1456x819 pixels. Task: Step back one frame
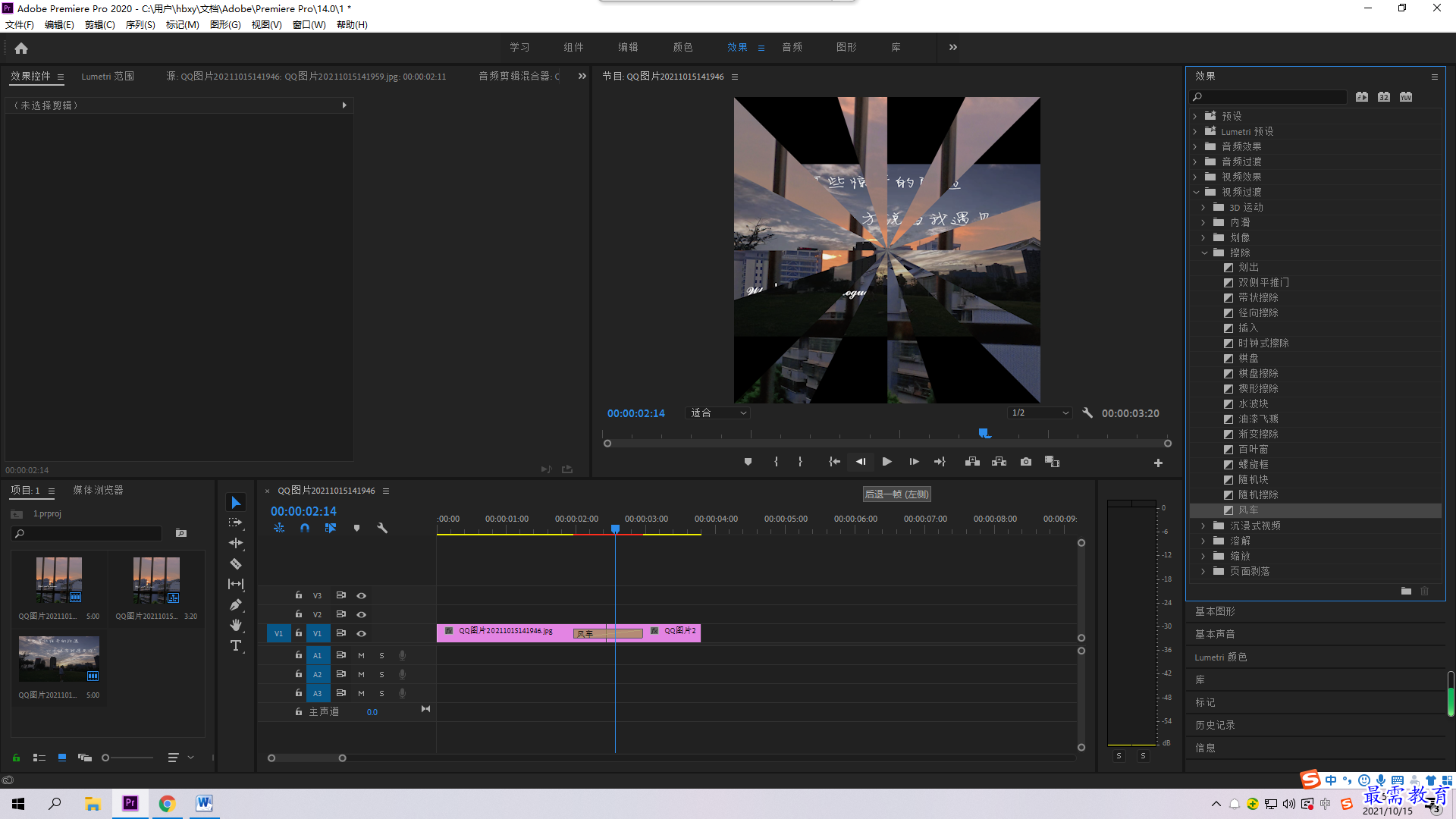coord(861,462)
